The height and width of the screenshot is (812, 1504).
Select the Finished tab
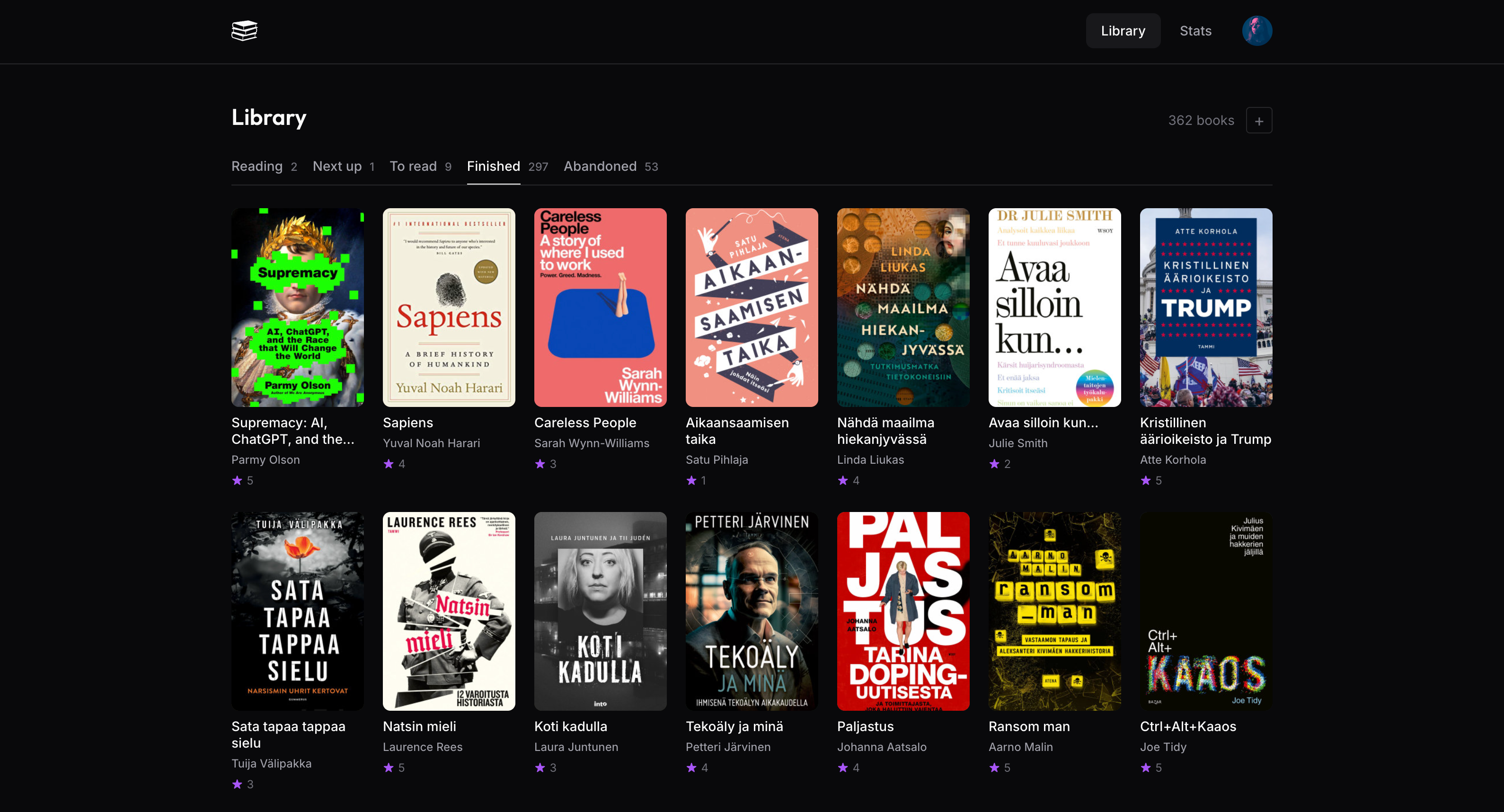(507, 167)
